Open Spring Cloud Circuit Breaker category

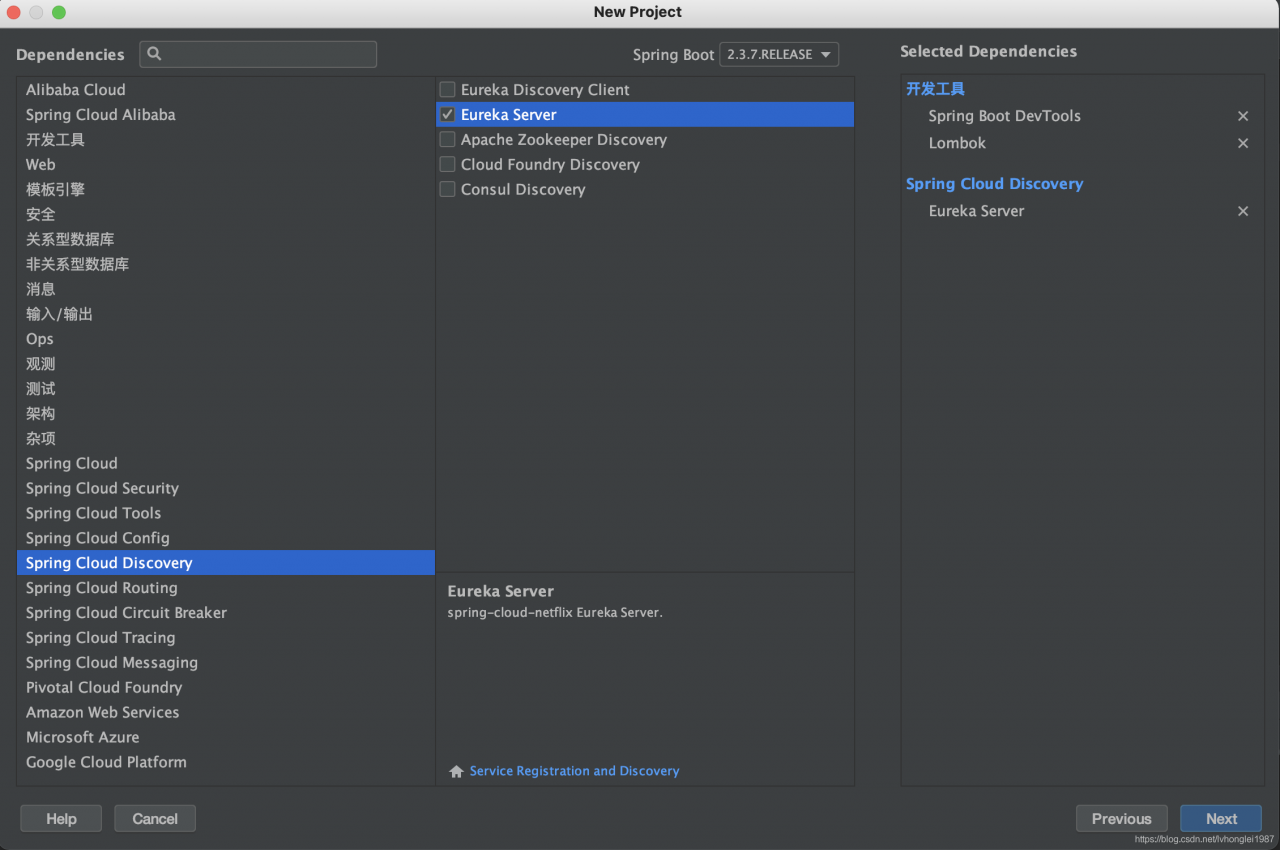226,613
